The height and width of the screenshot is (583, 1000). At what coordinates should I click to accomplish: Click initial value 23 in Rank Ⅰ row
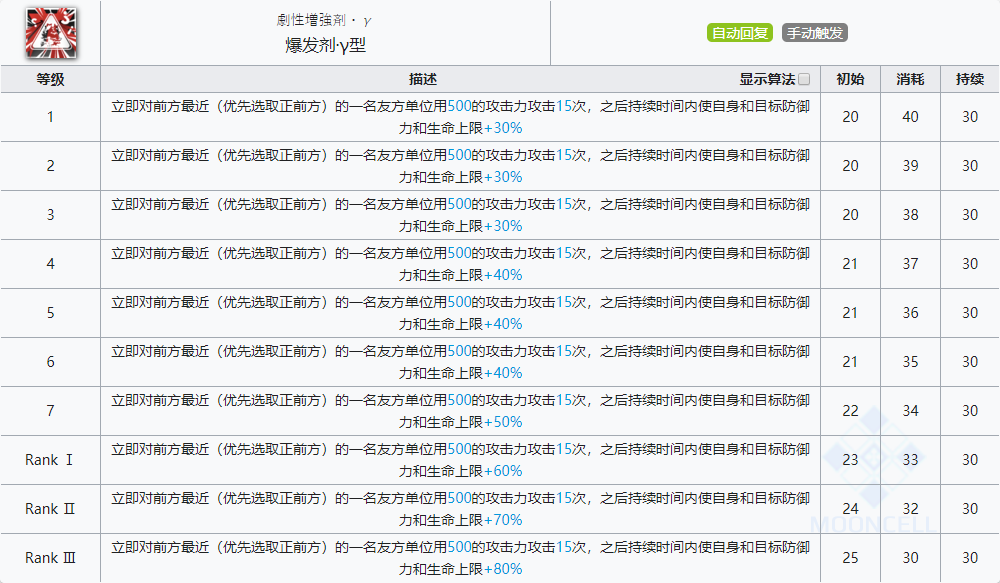850,460
